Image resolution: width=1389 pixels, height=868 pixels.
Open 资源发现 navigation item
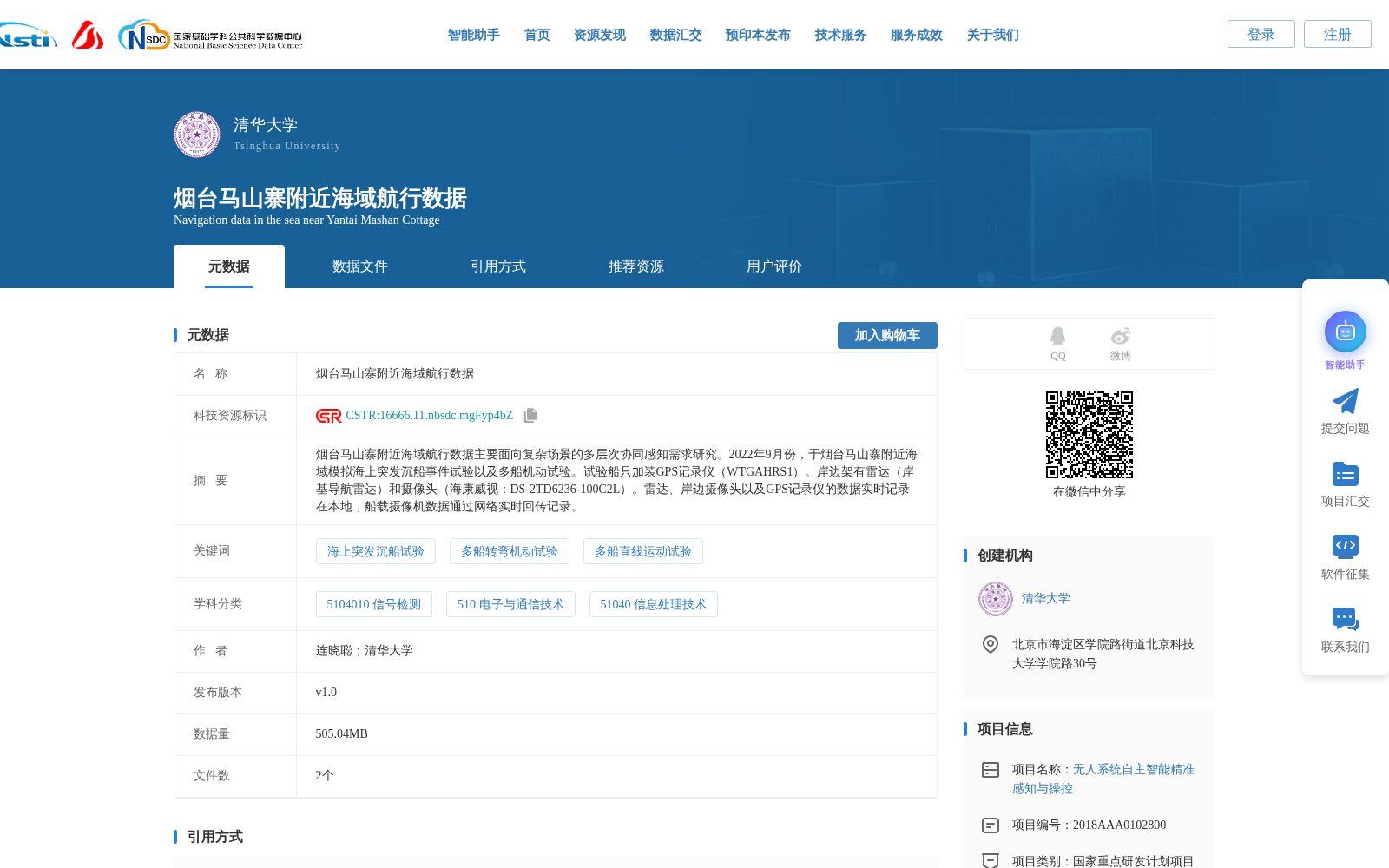click(x=599, y=35)
